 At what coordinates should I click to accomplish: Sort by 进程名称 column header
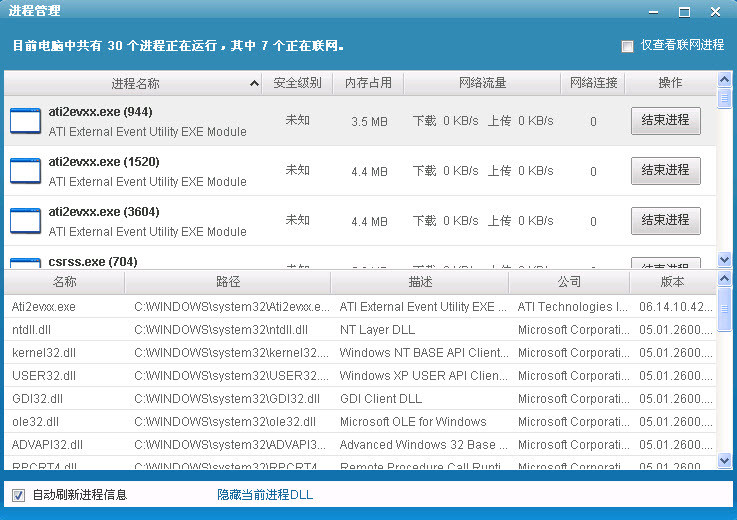pos(135,84)
